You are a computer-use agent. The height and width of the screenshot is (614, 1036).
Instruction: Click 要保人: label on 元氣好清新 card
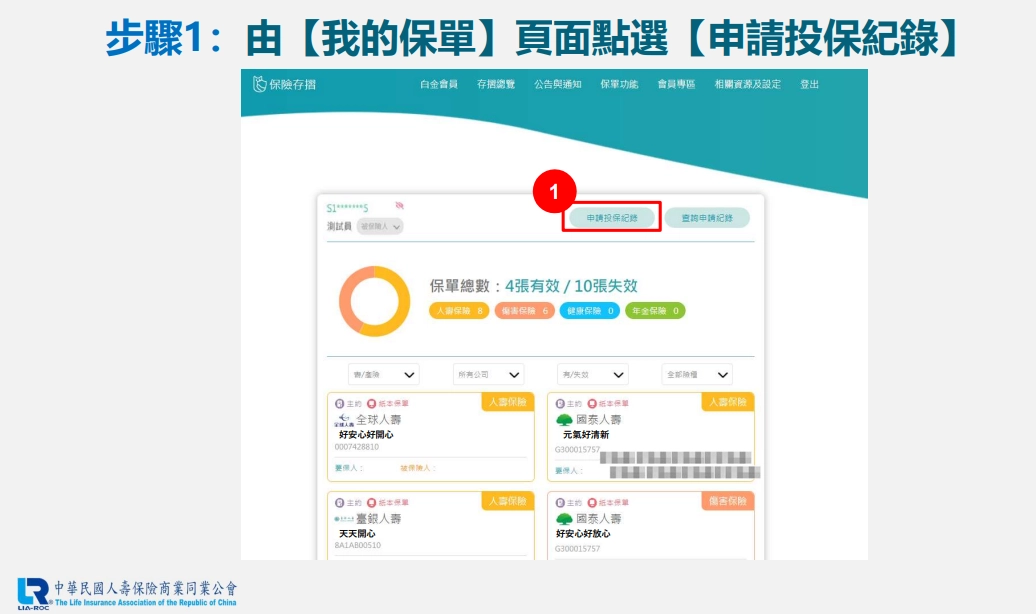569,471
